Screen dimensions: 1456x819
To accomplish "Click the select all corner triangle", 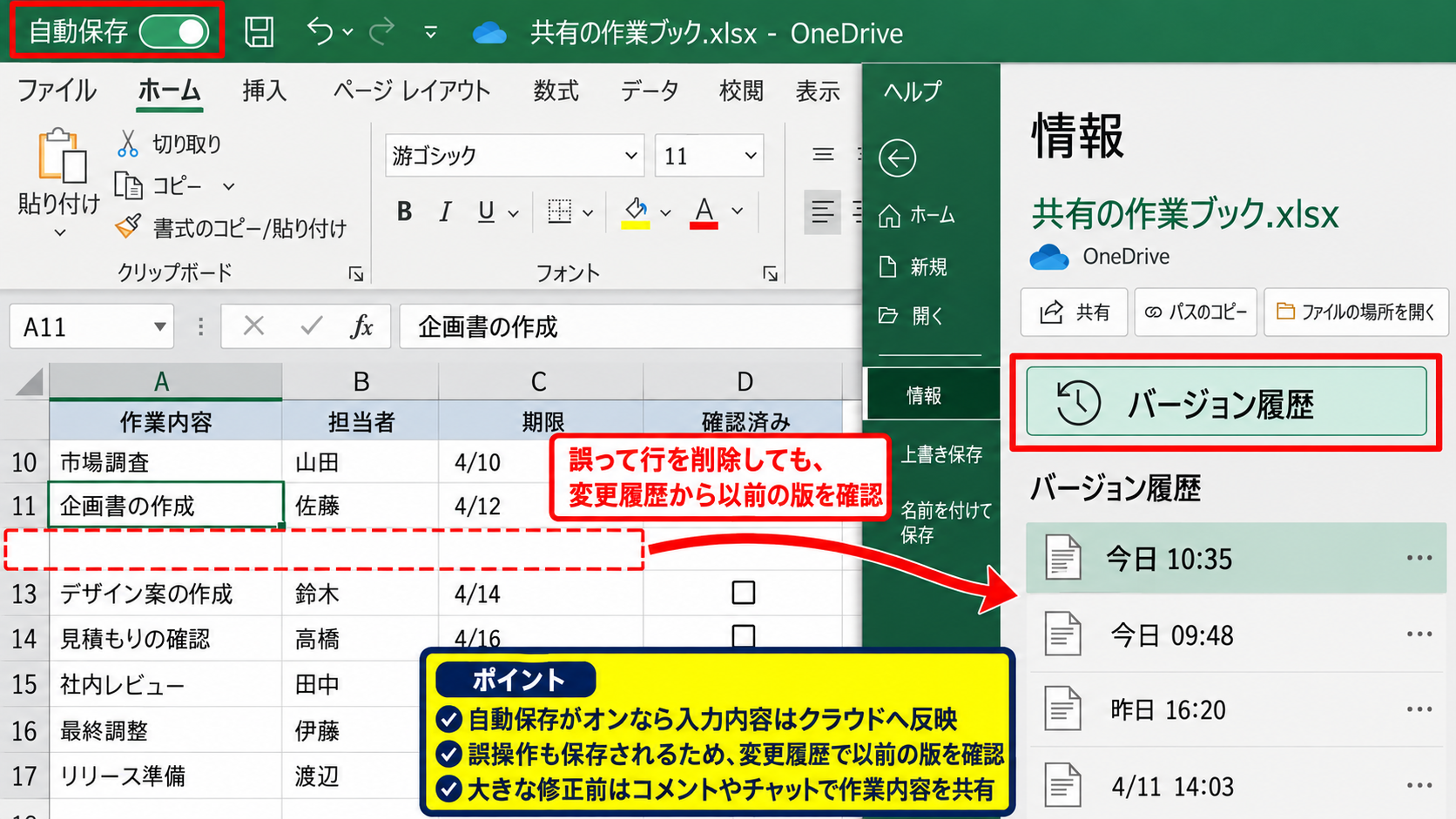I will [30, 381].
